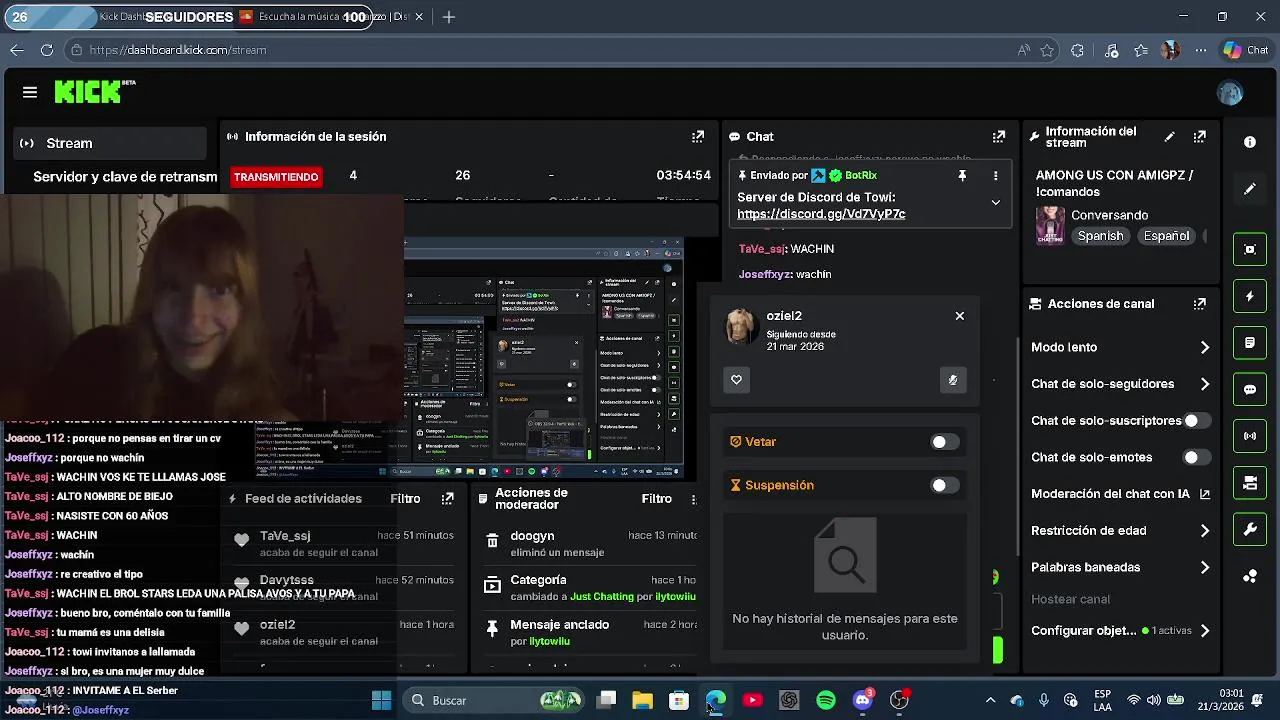The image size is (1280, 720).
Task: Open the profile avatar menu
Action: pos(1230,93)
